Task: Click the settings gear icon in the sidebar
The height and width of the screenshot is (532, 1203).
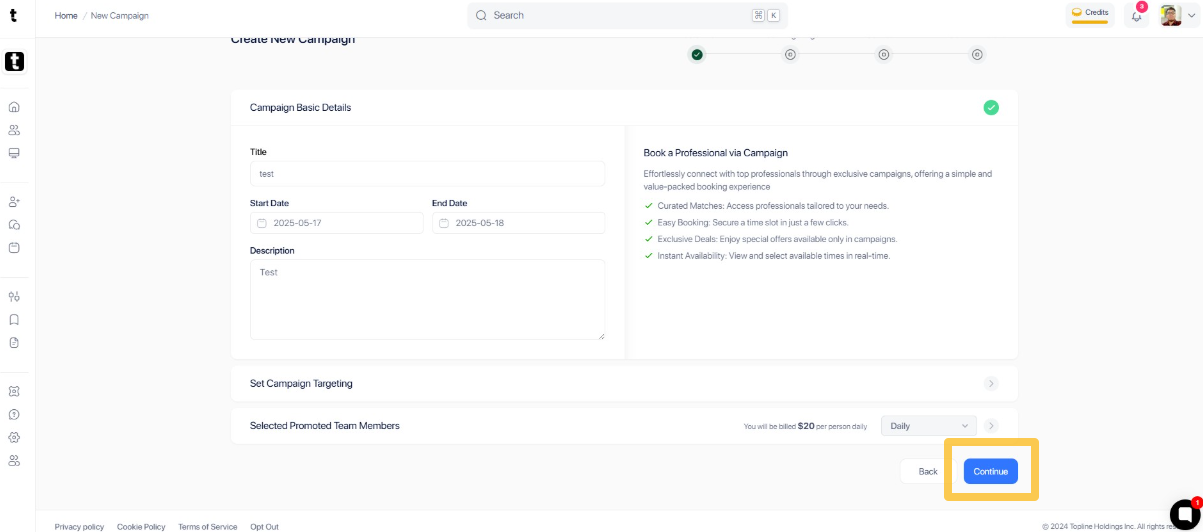Action: pyautogui.click(x=14, y=437)
